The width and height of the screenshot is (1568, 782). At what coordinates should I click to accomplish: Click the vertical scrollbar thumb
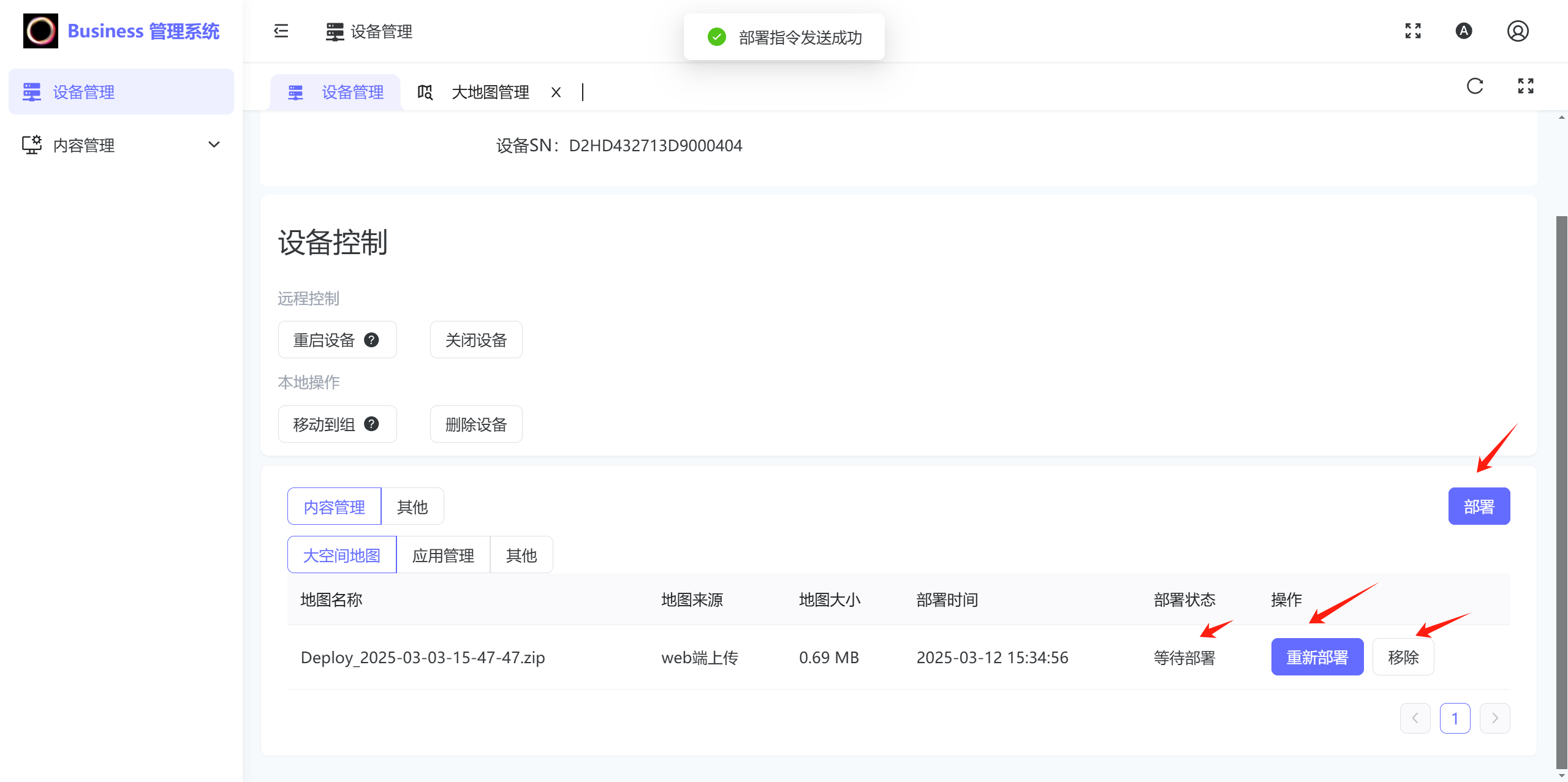coord(1561,490)
